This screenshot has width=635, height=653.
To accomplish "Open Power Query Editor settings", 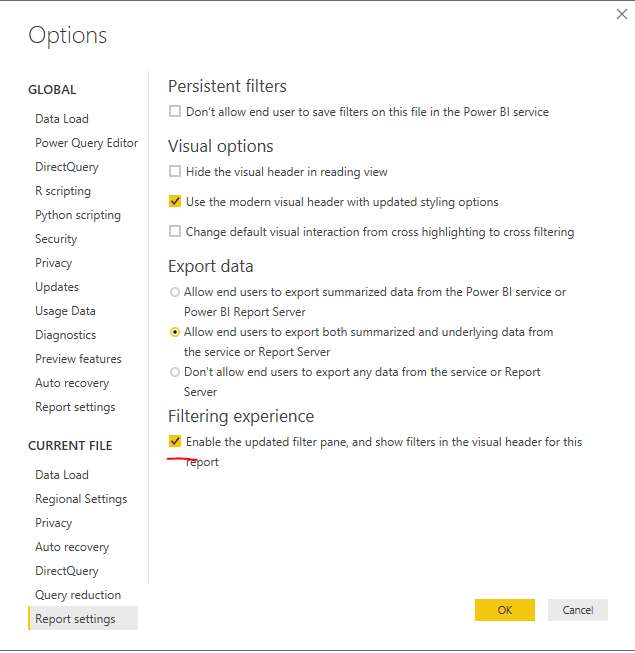I will 86,143.
